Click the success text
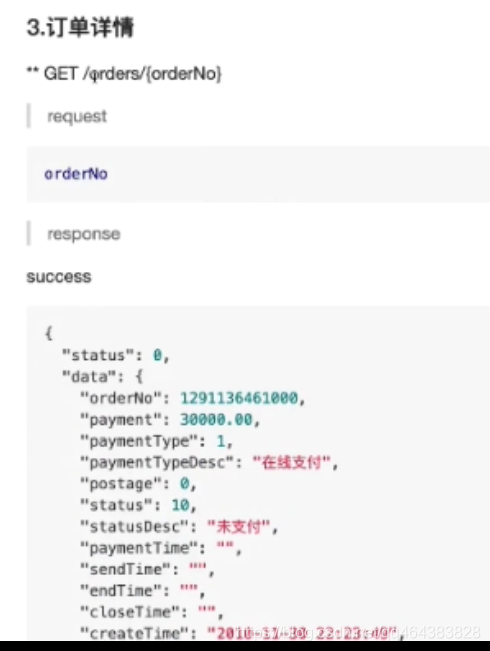The width and height of the screenshot is (490, 651). pos(59,277)
